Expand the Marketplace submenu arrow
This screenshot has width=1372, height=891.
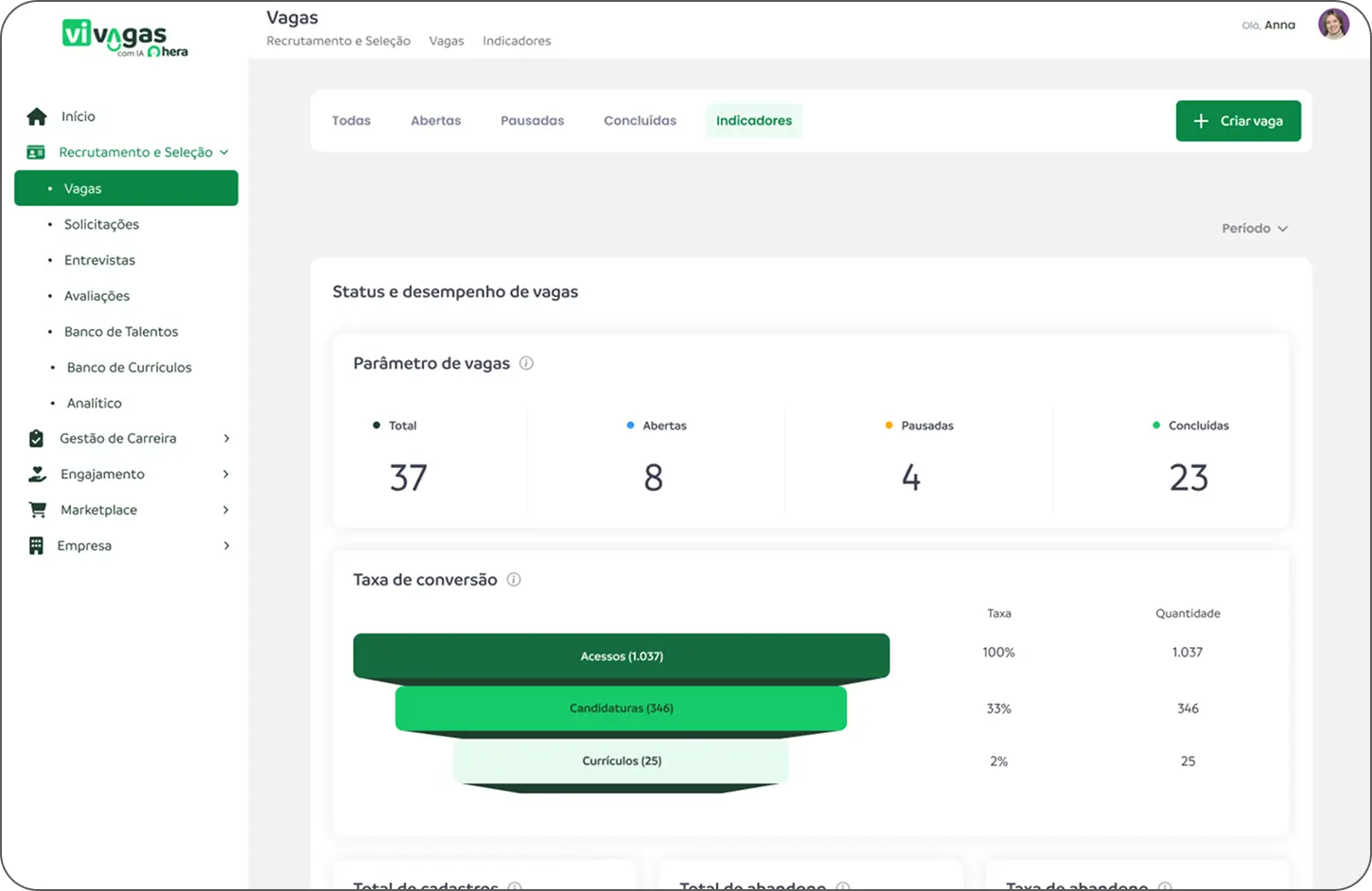tap(226, 510)
